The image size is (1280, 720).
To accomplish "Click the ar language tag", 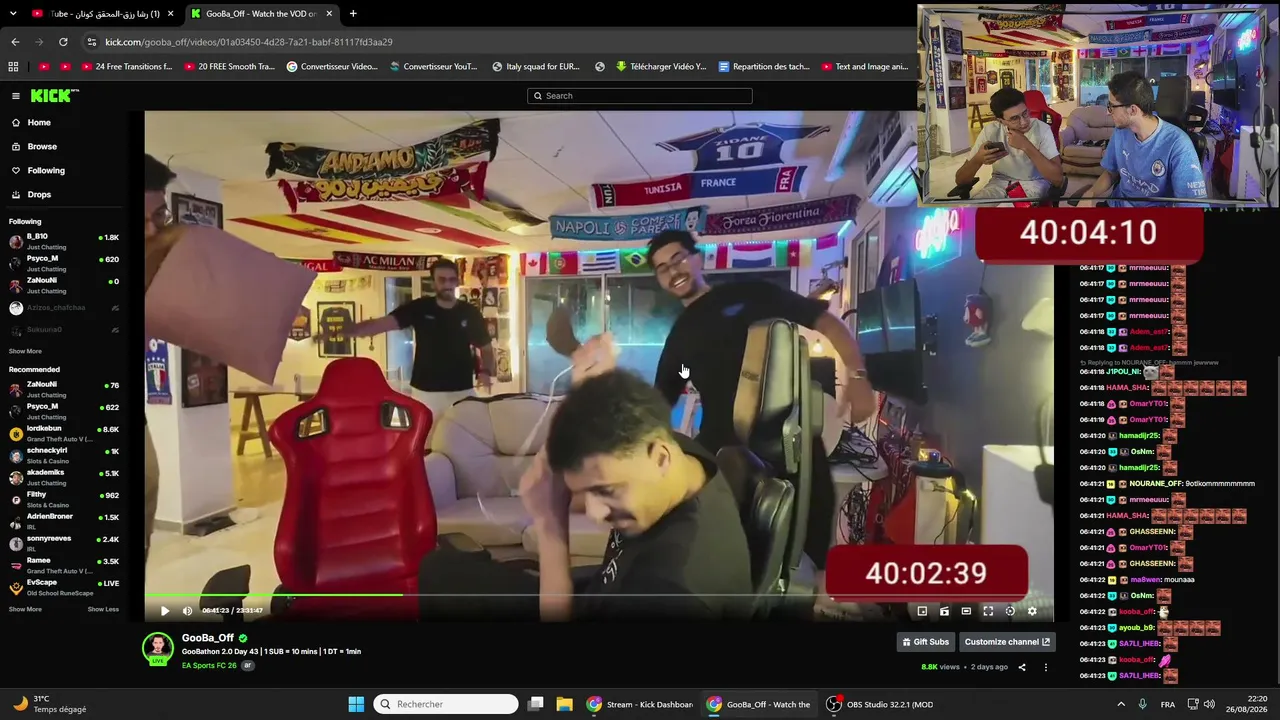I will tap(247, 665).
